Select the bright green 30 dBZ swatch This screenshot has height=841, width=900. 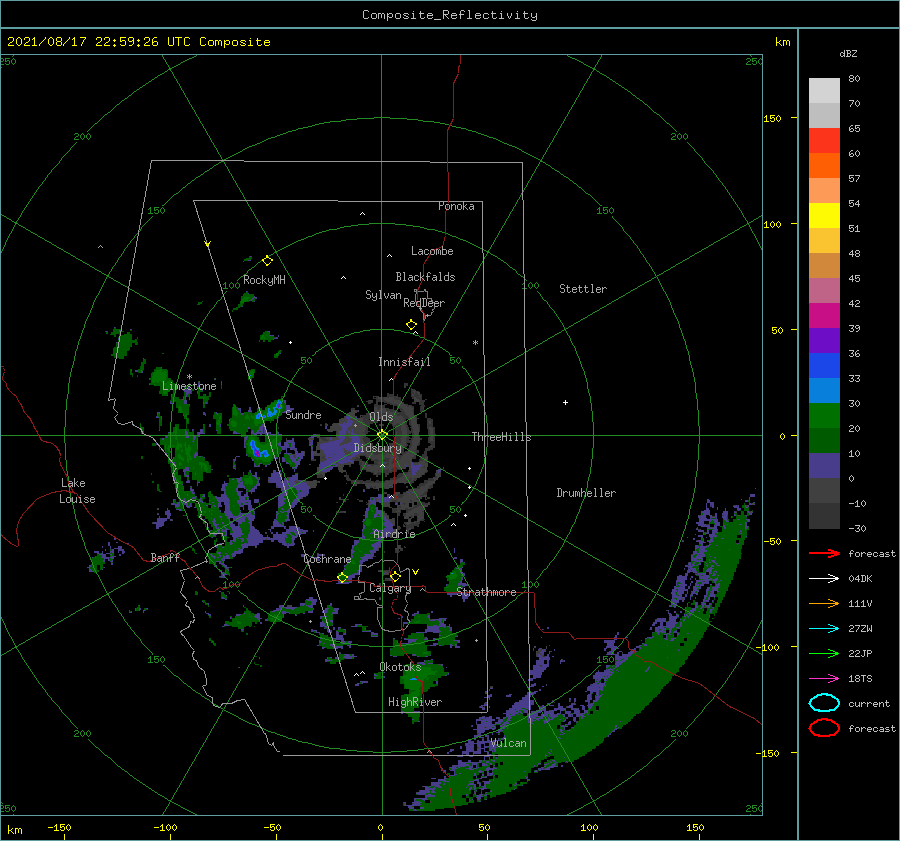pos(824,416)
